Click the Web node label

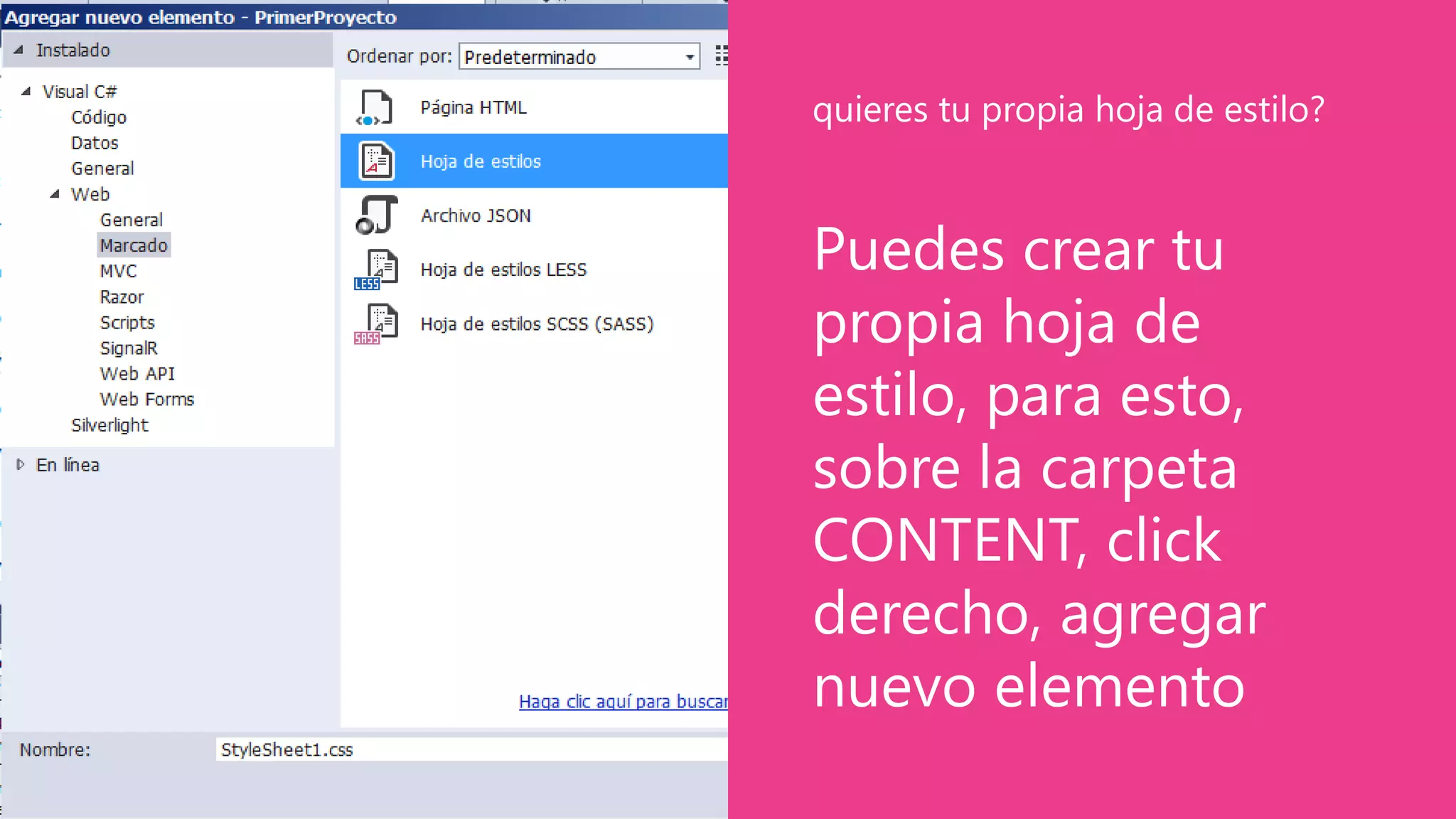[x=90, y=194]
